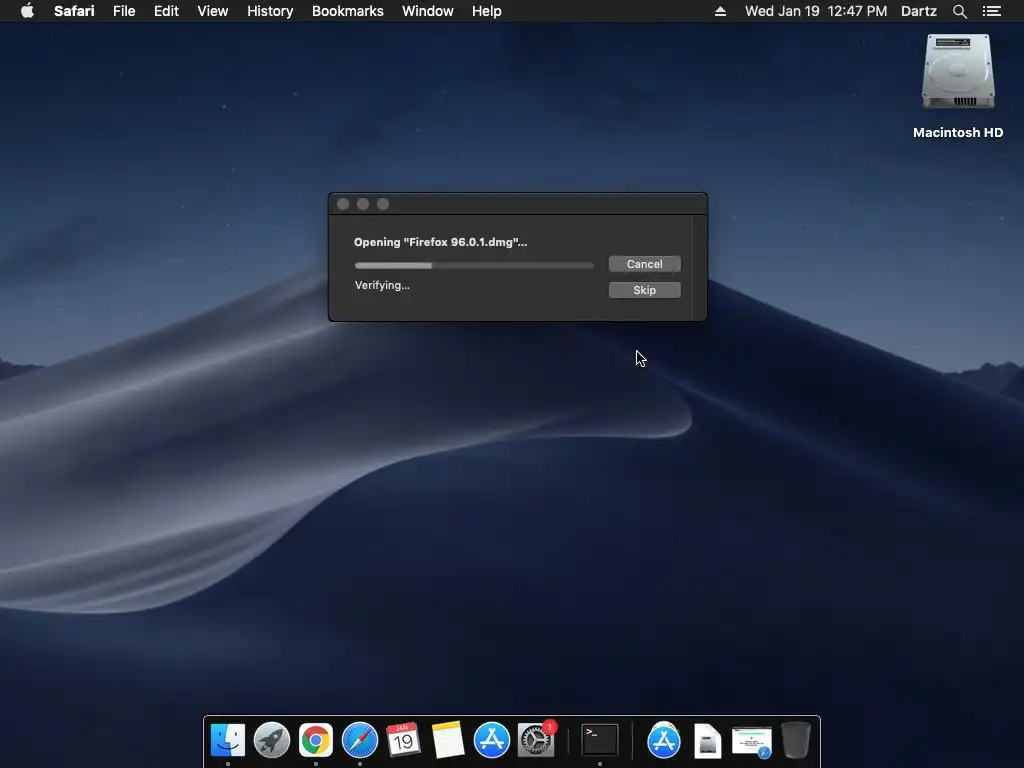Open the Safari web page document in Dock

(752, 742)
